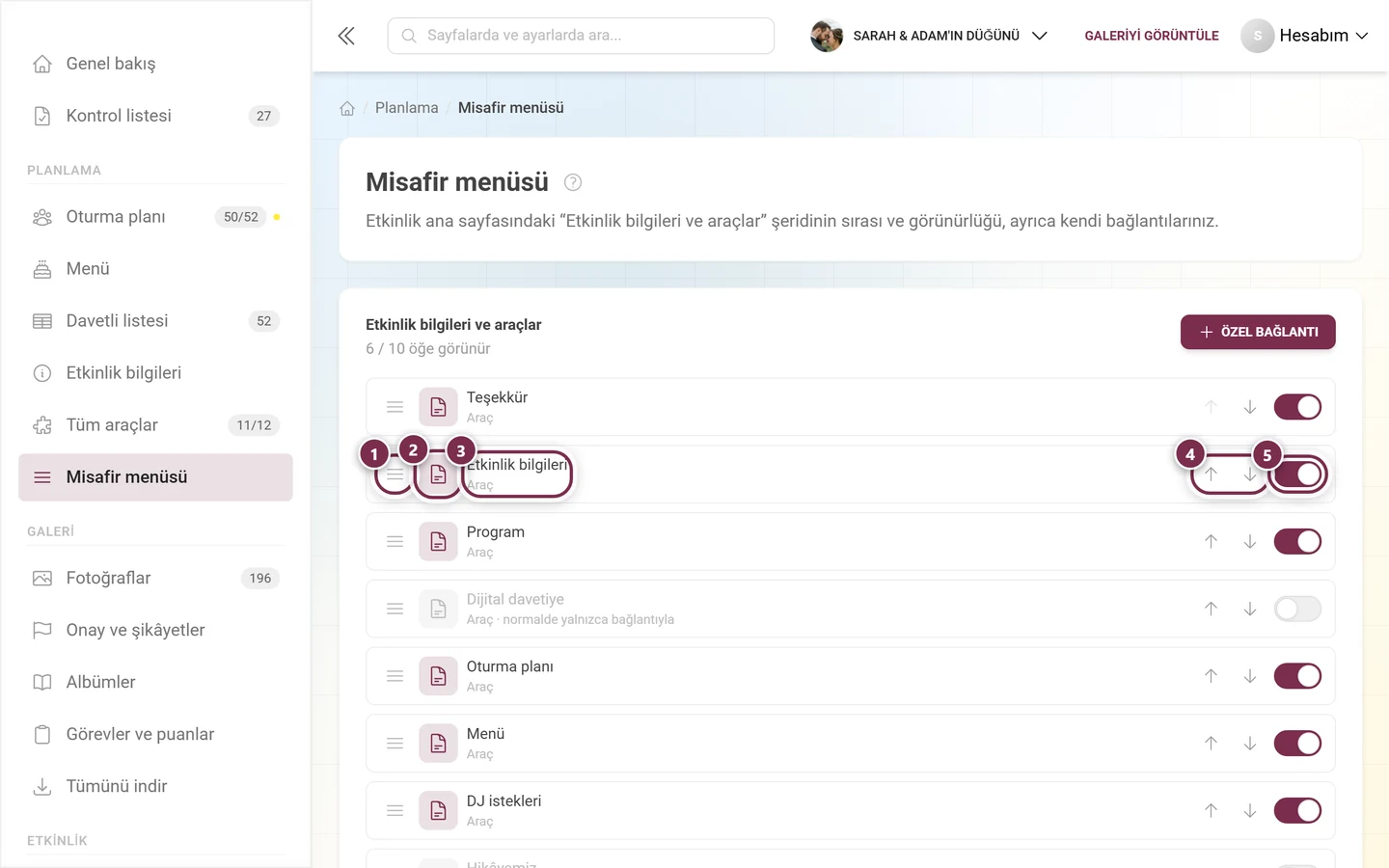
Task: Go to Kontrol listesi in sidebar
Action: [155, 116]
